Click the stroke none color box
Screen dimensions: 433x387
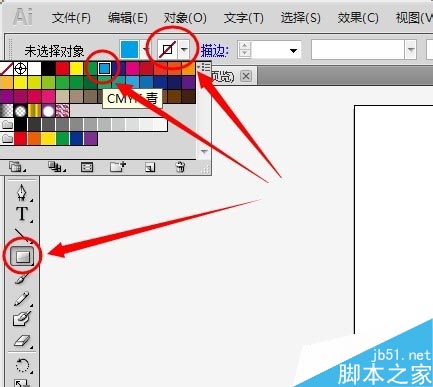click(x=168, y=50)
